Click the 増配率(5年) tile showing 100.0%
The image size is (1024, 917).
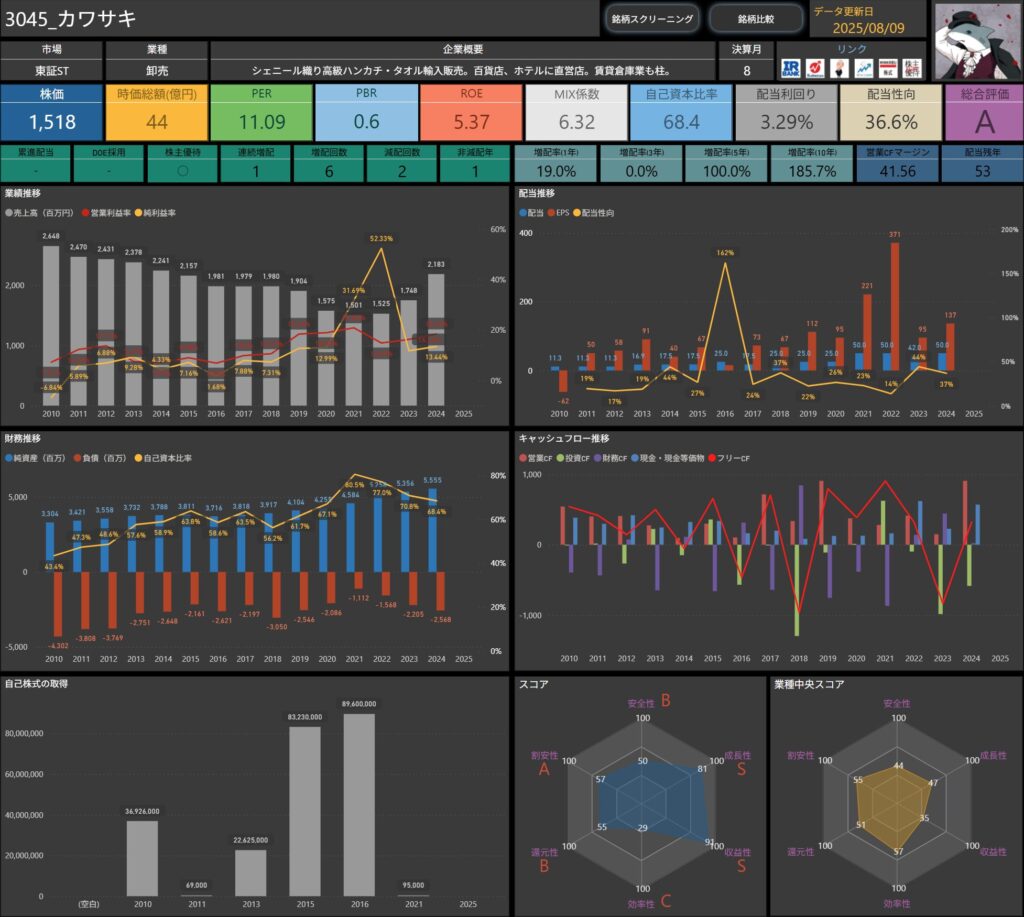point(726,163)
